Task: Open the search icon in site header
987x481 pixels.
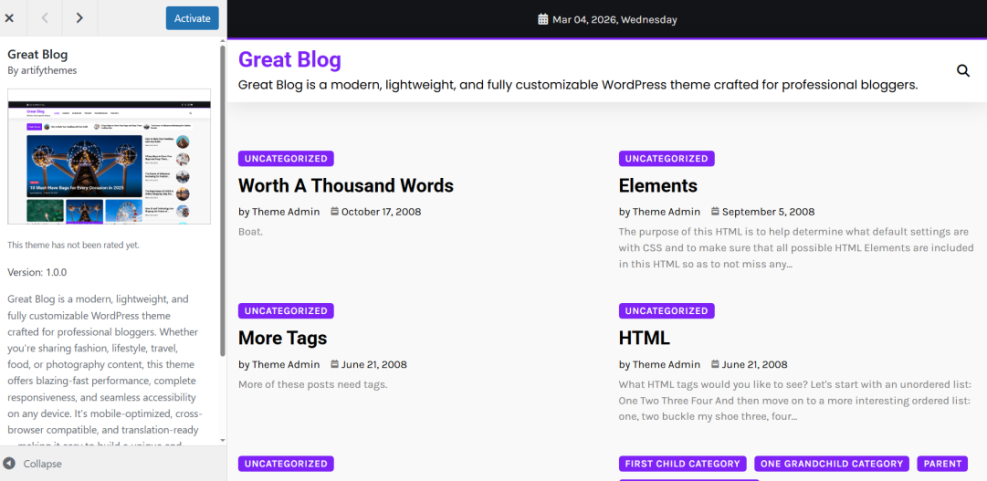Action: click(x=963, y=71)
